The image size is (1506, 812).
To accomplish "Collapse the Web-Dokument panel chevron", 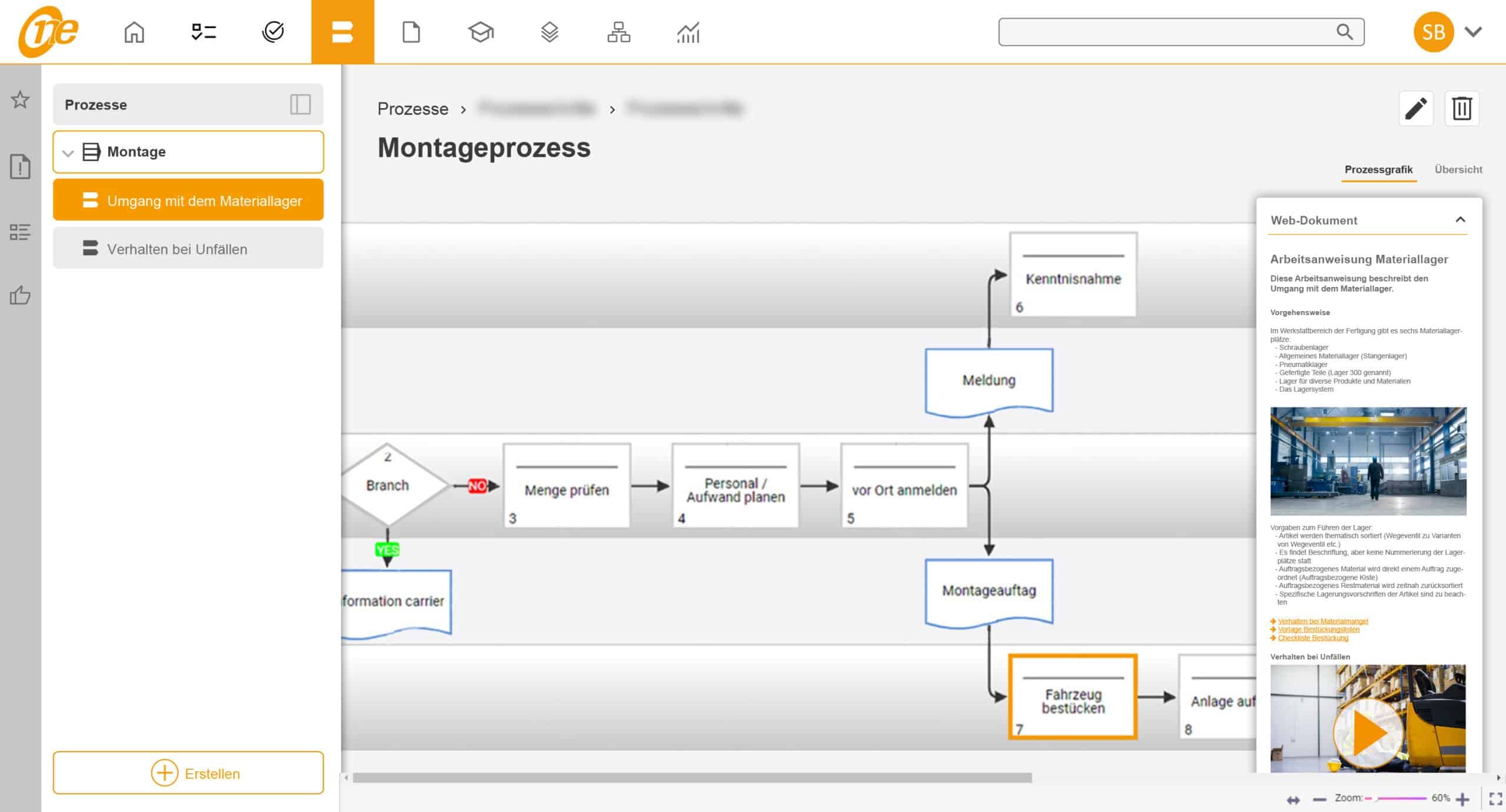I will click(x=1460, y=220).
